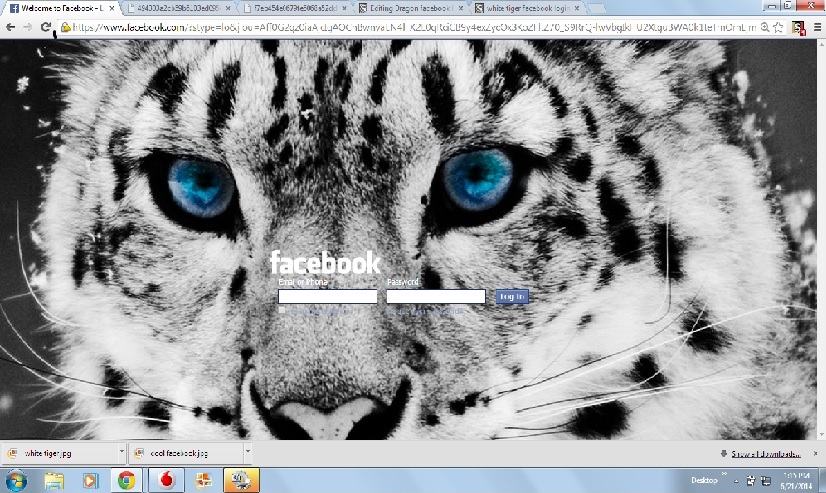Launch the media player taskbar icon
This screenshot has height=493, width=826.
(x=90, y=481)
